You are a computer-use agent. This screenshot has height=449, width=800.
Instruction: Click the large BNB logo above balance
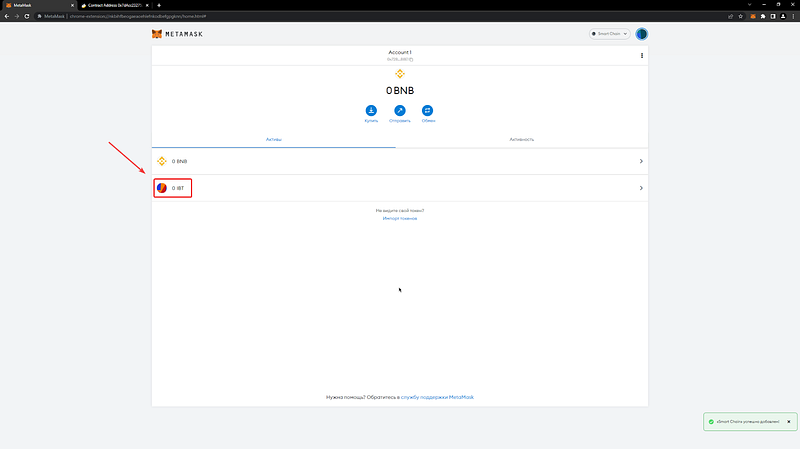[399, 74]
